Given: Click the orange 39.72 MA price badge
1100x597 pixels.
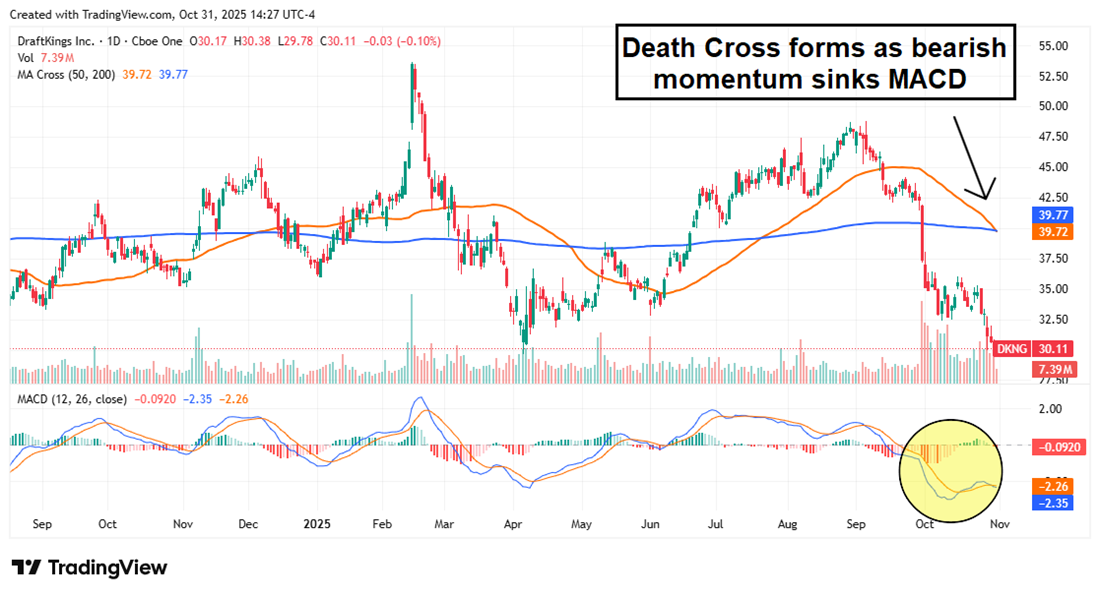Looking at the screenshot, I should click(1052, 231).
